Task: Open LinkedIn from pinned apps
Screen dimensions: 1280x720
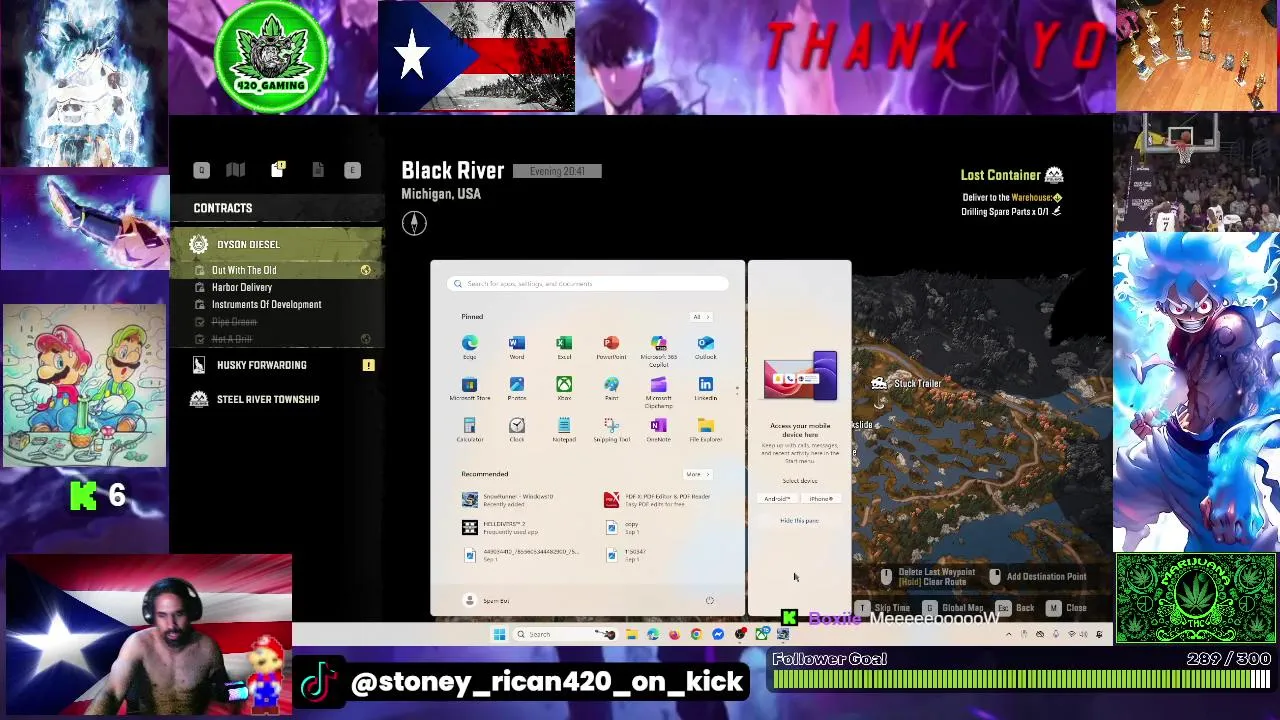Action: [706, 389]
